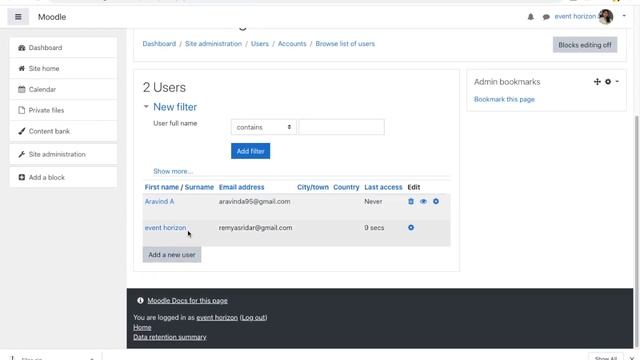Sort by Email address column
Viewport: 640px width, 360px height.
(x=241, y=187)
